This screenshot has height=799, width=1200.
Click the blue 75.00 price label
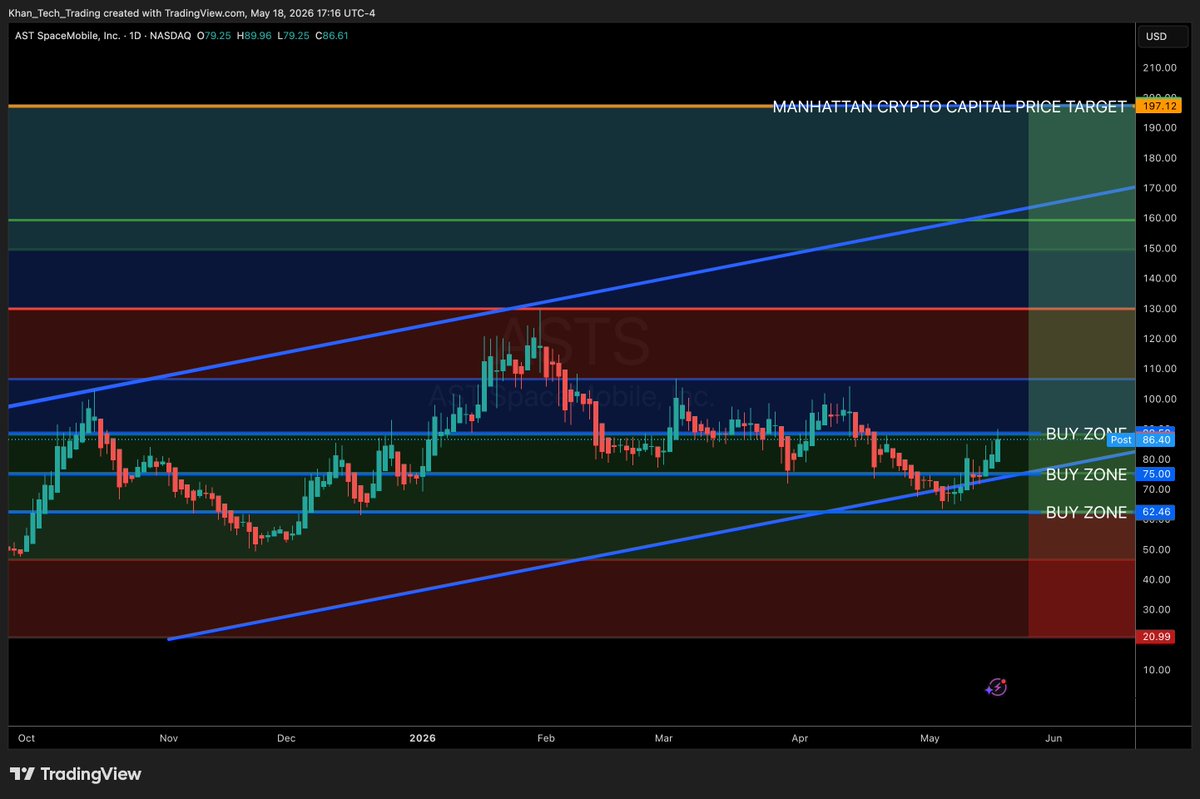1154,475
